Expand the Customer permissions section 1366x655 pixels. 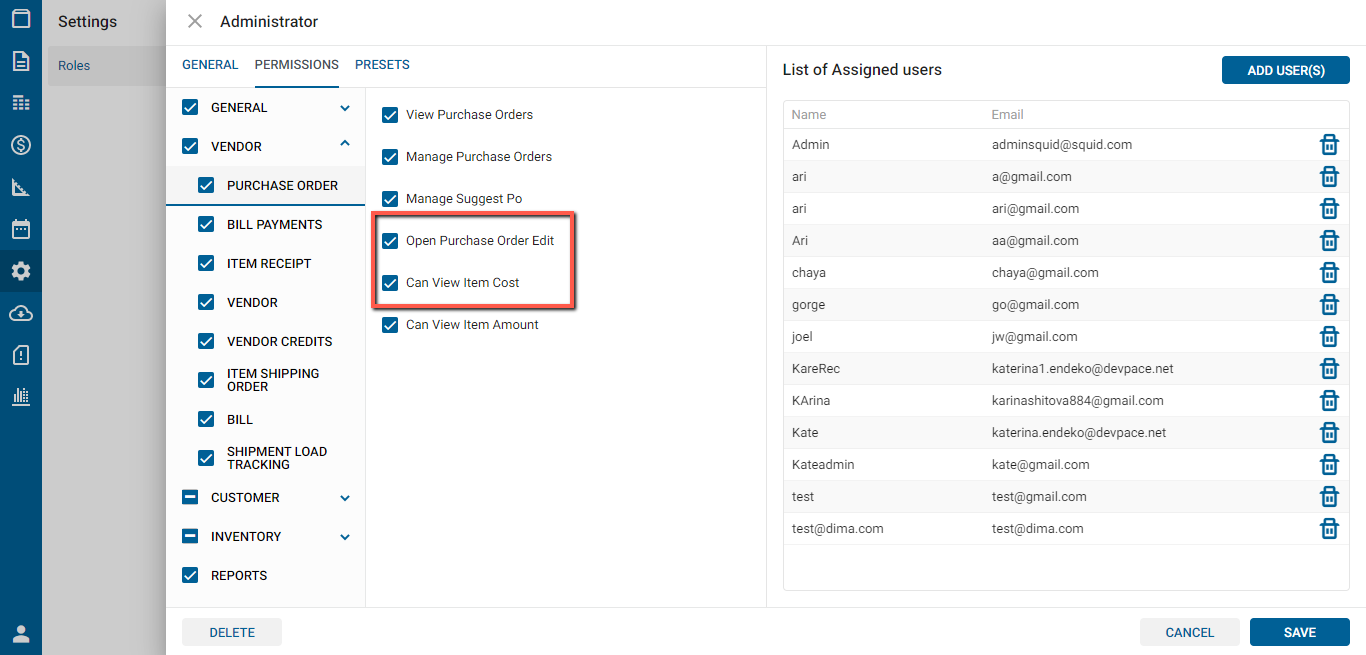point(345,498)
